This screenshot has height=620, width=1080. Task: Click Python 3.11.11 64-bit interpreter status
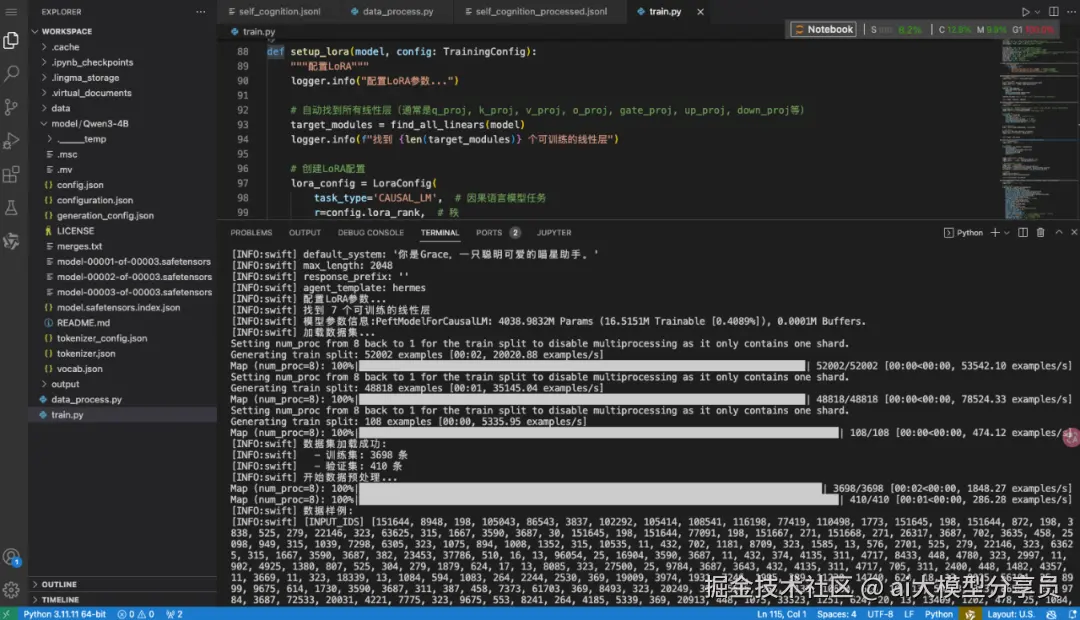tap(65, 614)
